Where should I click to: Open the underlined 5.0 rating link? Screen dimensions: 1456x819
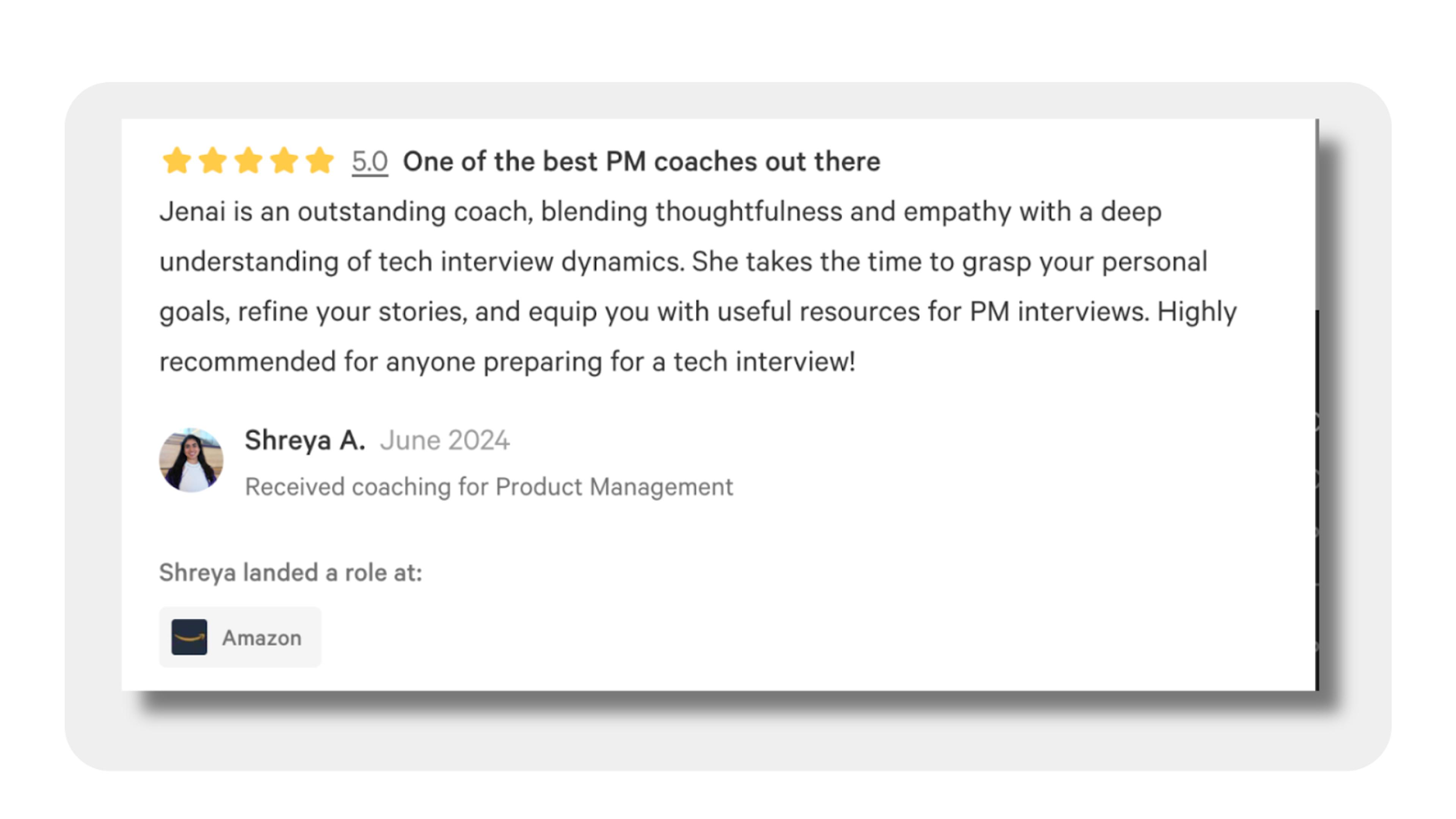click(370, 162)
